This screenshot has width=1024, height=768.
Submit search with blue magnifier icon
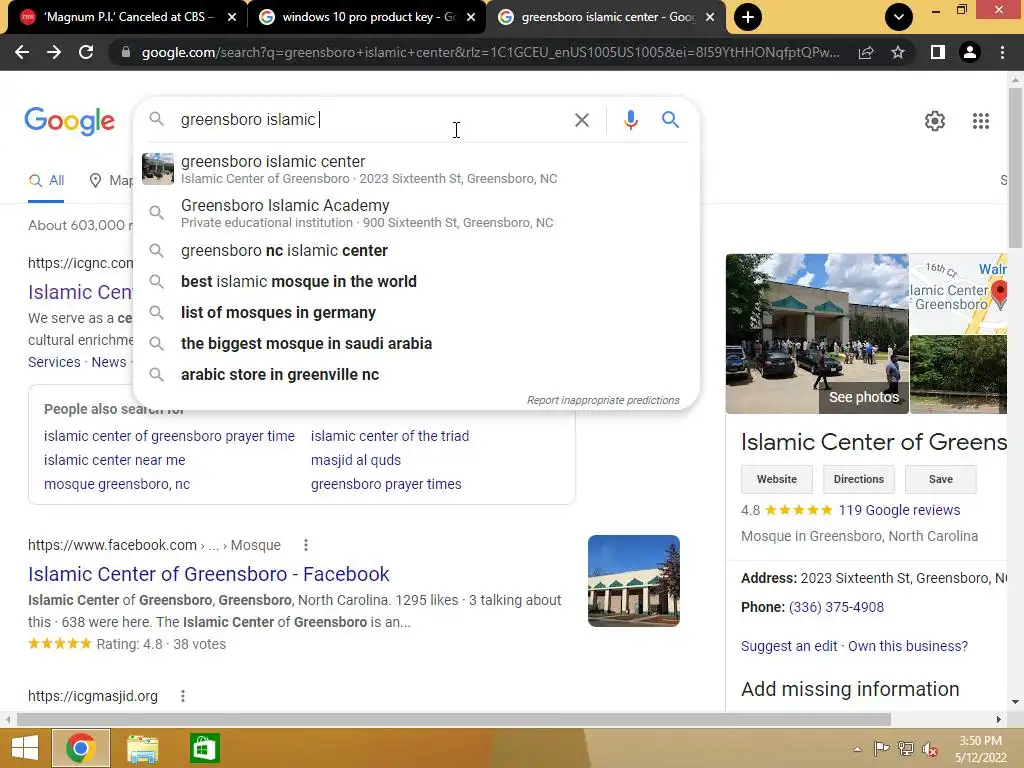670,120
